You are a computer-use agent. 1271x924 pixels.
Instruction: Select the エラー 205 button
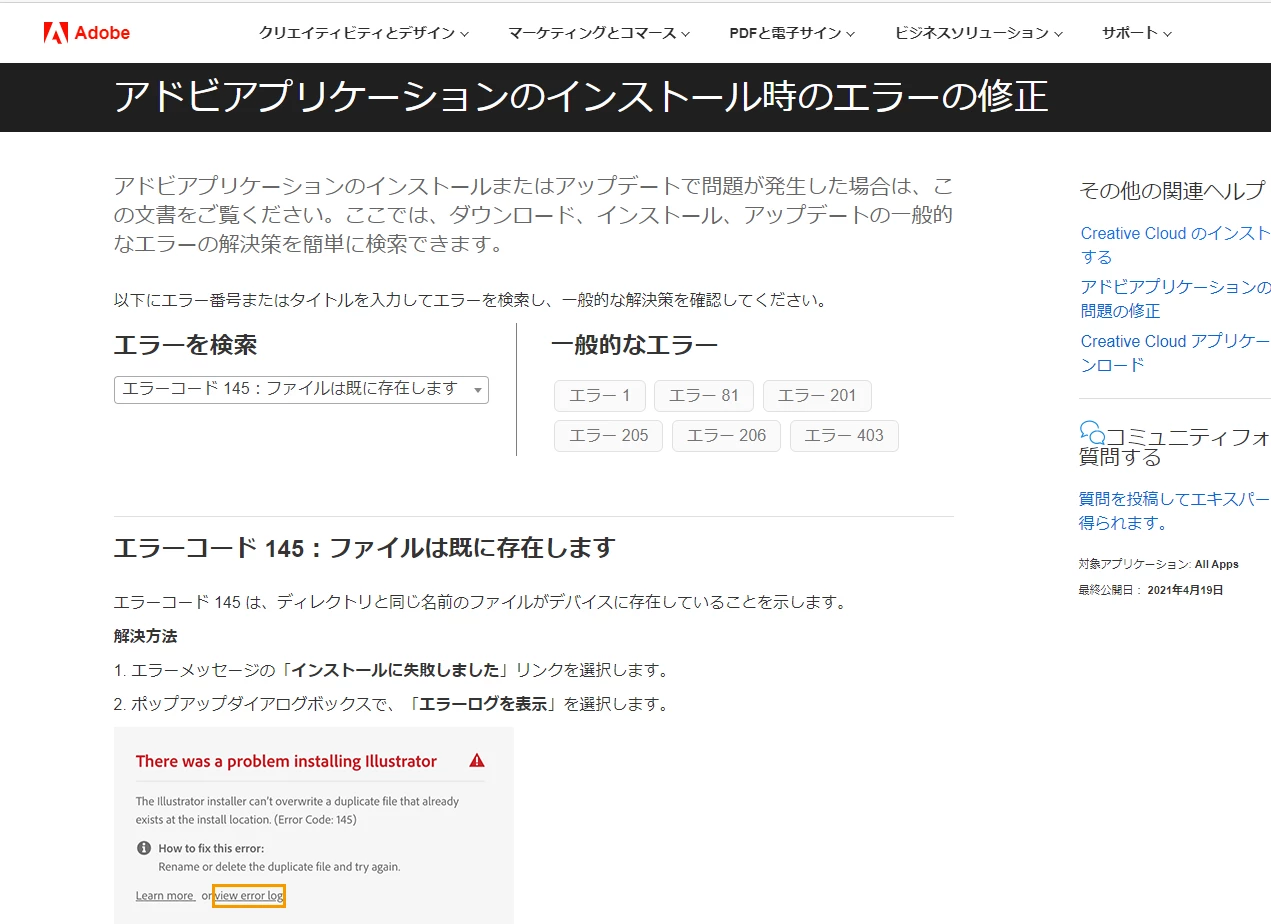pos(608,435)
